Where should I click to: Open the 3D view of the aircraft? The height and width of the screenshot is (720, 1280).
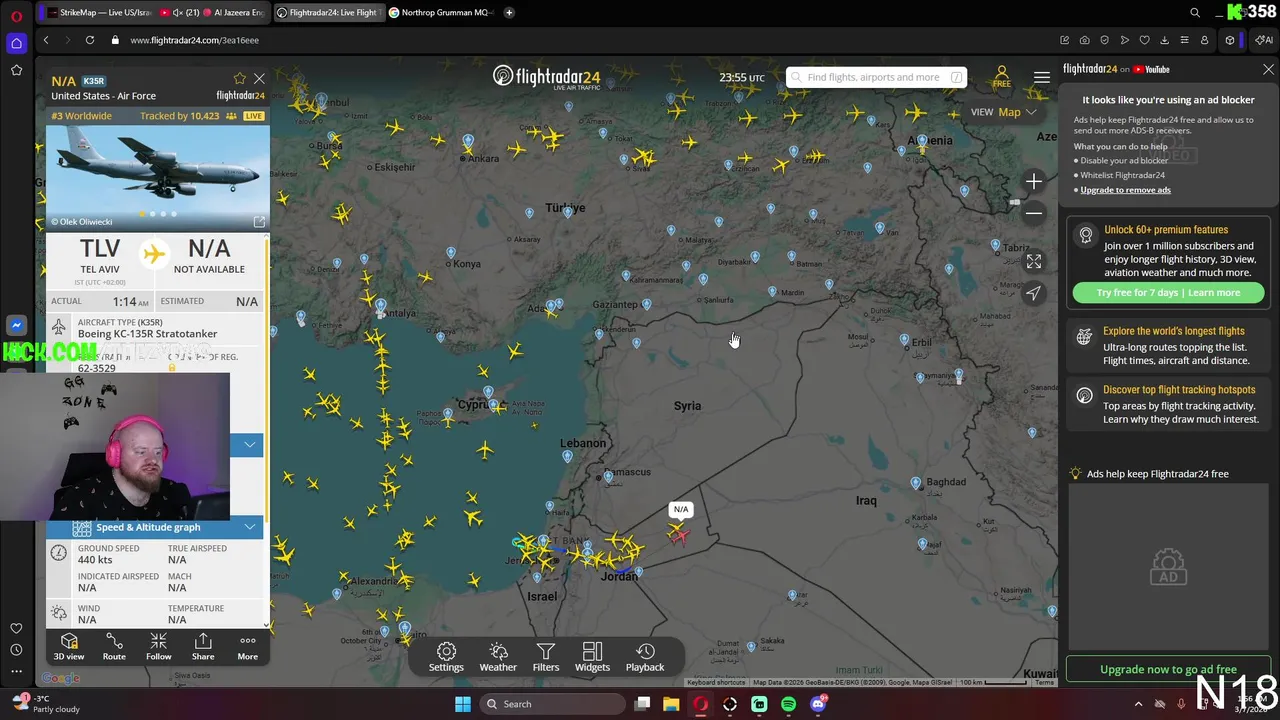(69, 646)
